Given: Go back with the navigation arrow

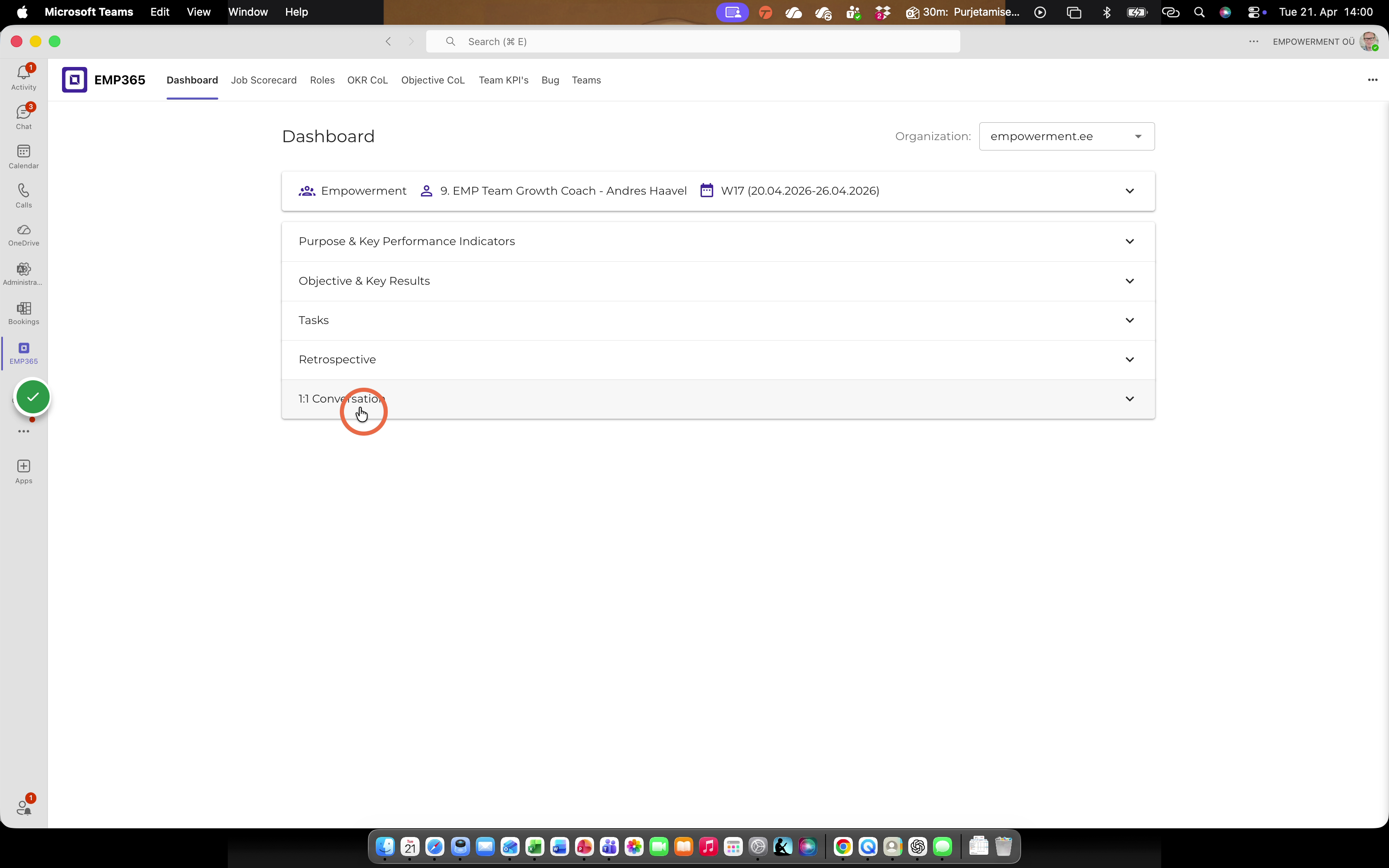Looking at the screenshot, I should (x=389, y=41).
